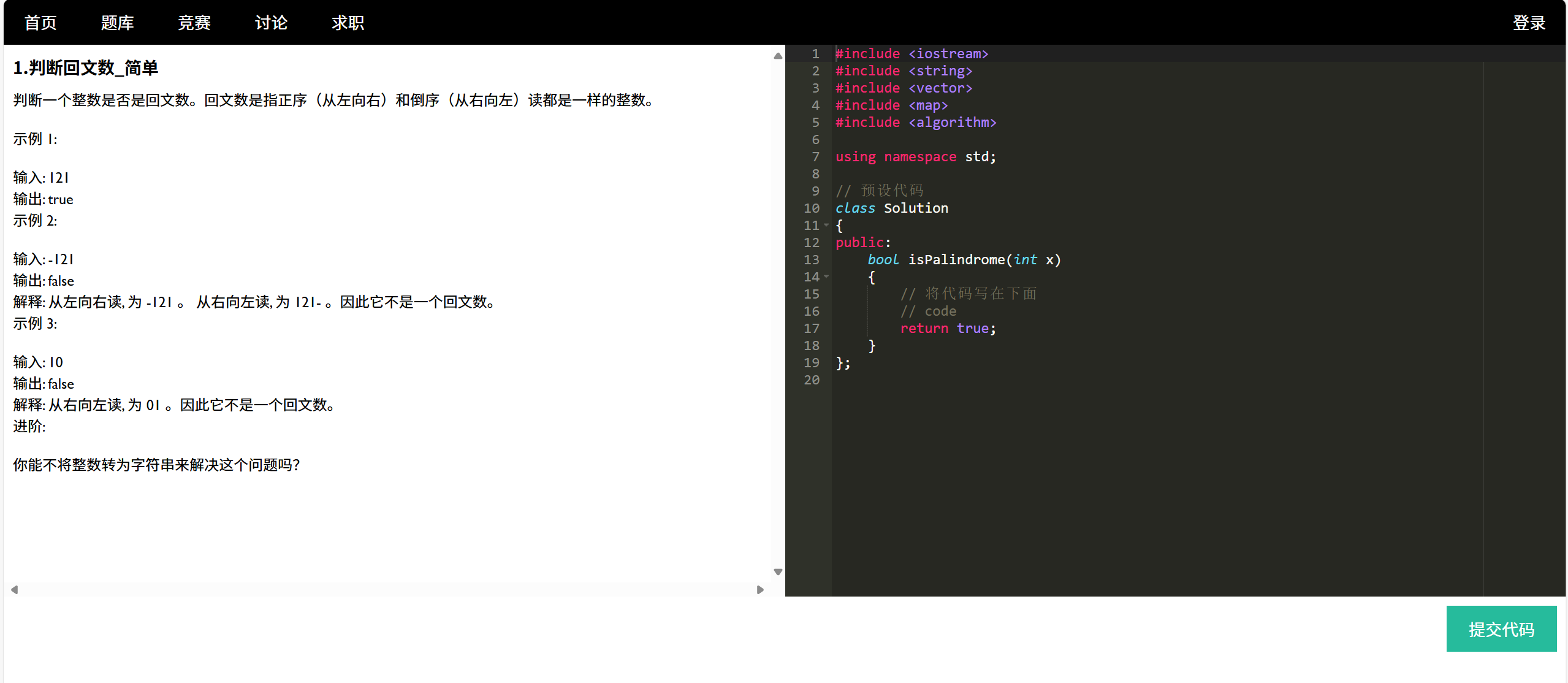
Task: Collapse code fold arrow at line 11
Action: pyautogui.click(x=826, y=226)
